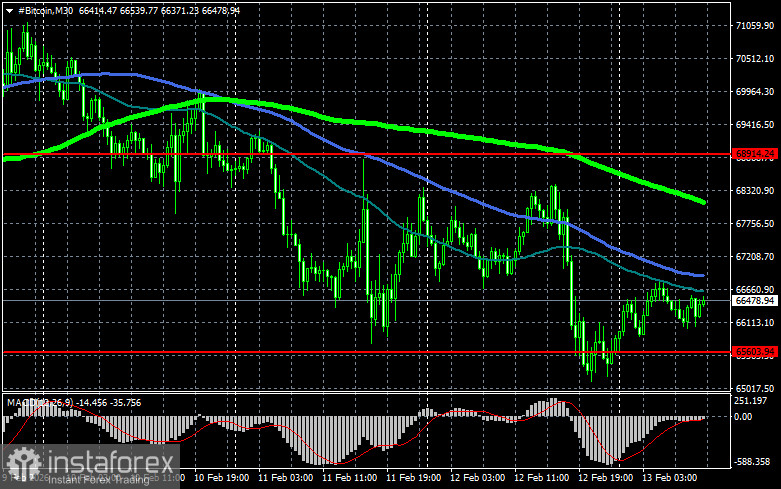This screenshot has width=781, height=489.
Task: Click the 11 Feb 11:00 time label
Action: 350,478
